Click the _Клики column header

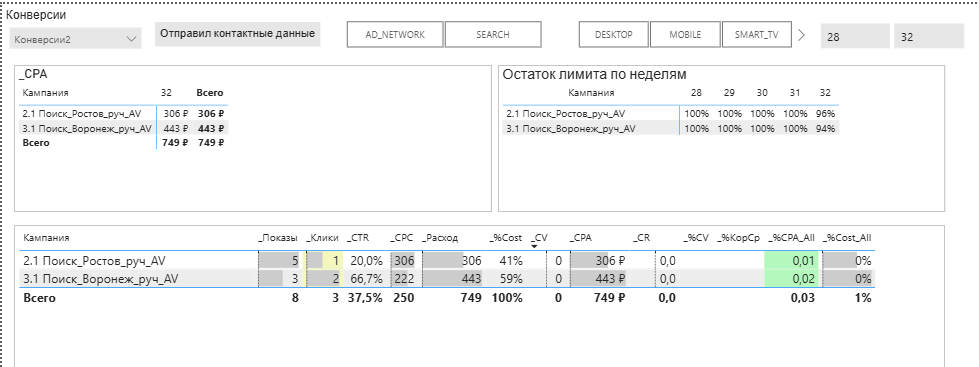(322, 238)
